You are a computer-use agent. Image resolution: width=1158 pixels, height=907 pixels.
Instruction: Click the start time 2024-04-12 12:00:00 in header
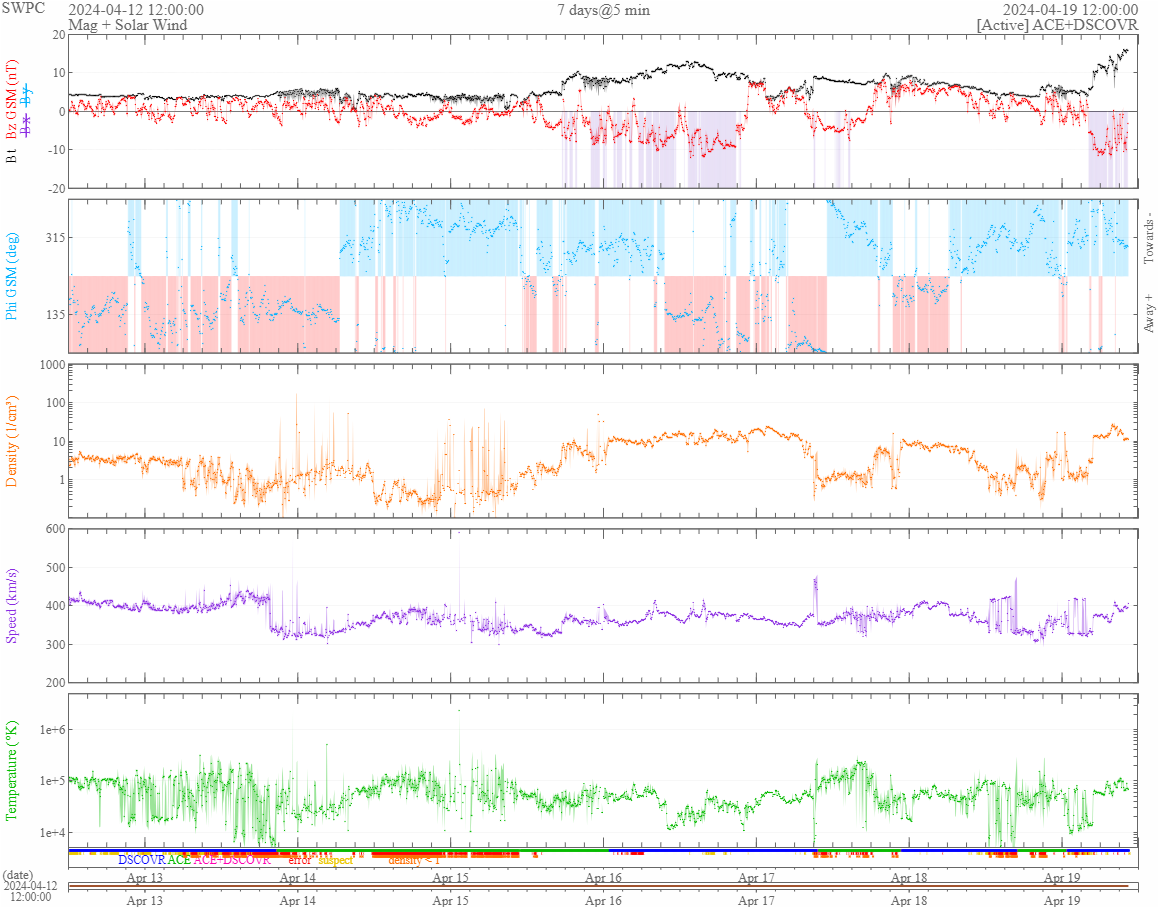[136, 10]
